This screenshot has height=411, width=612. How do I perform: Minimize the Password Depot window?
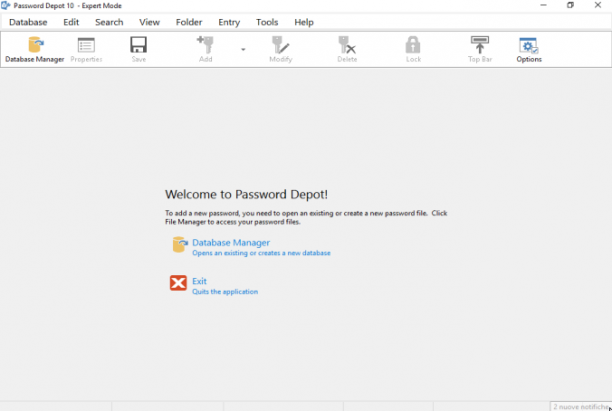click(543, 5)
